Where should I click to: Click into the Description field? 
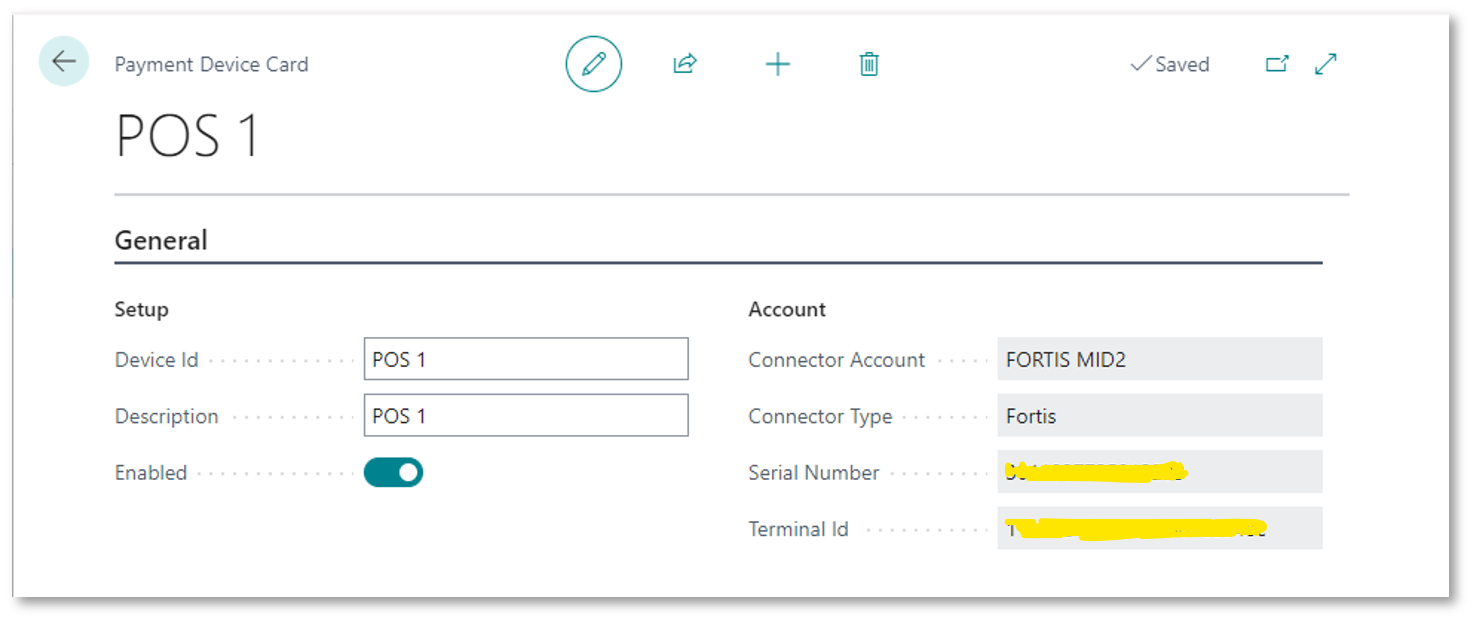[x=526, y=415]
